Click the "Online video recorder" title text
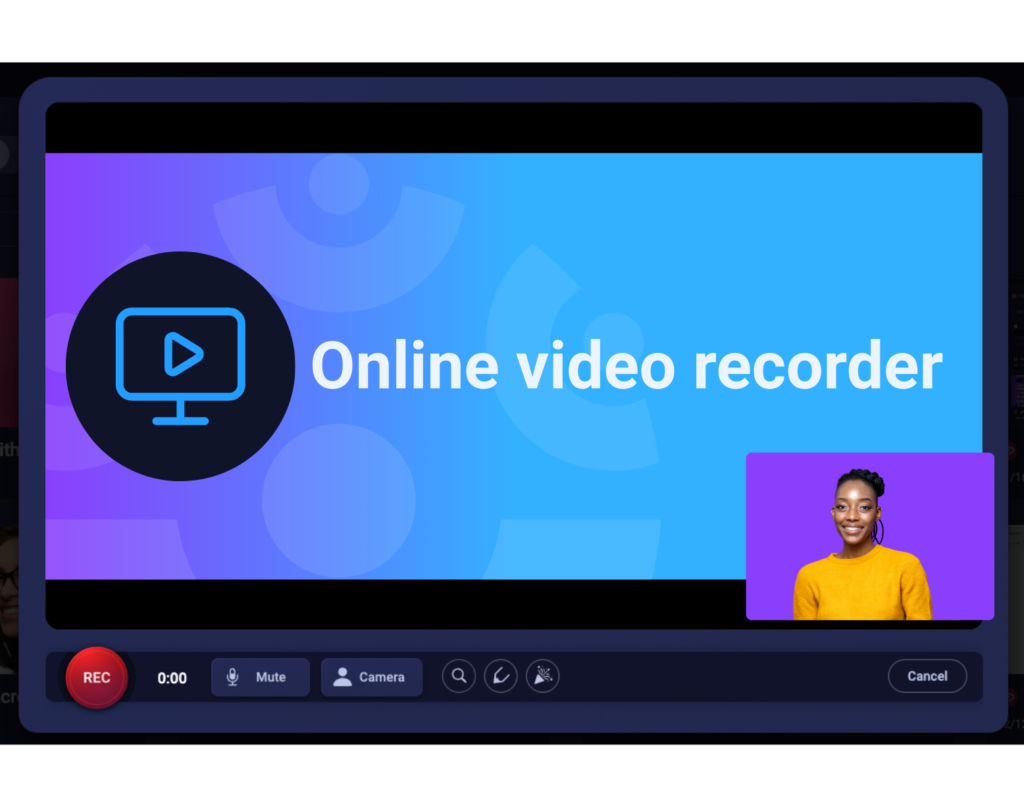Image resolution: width=1024 pixels, height=807 pixels. (626, 366)
